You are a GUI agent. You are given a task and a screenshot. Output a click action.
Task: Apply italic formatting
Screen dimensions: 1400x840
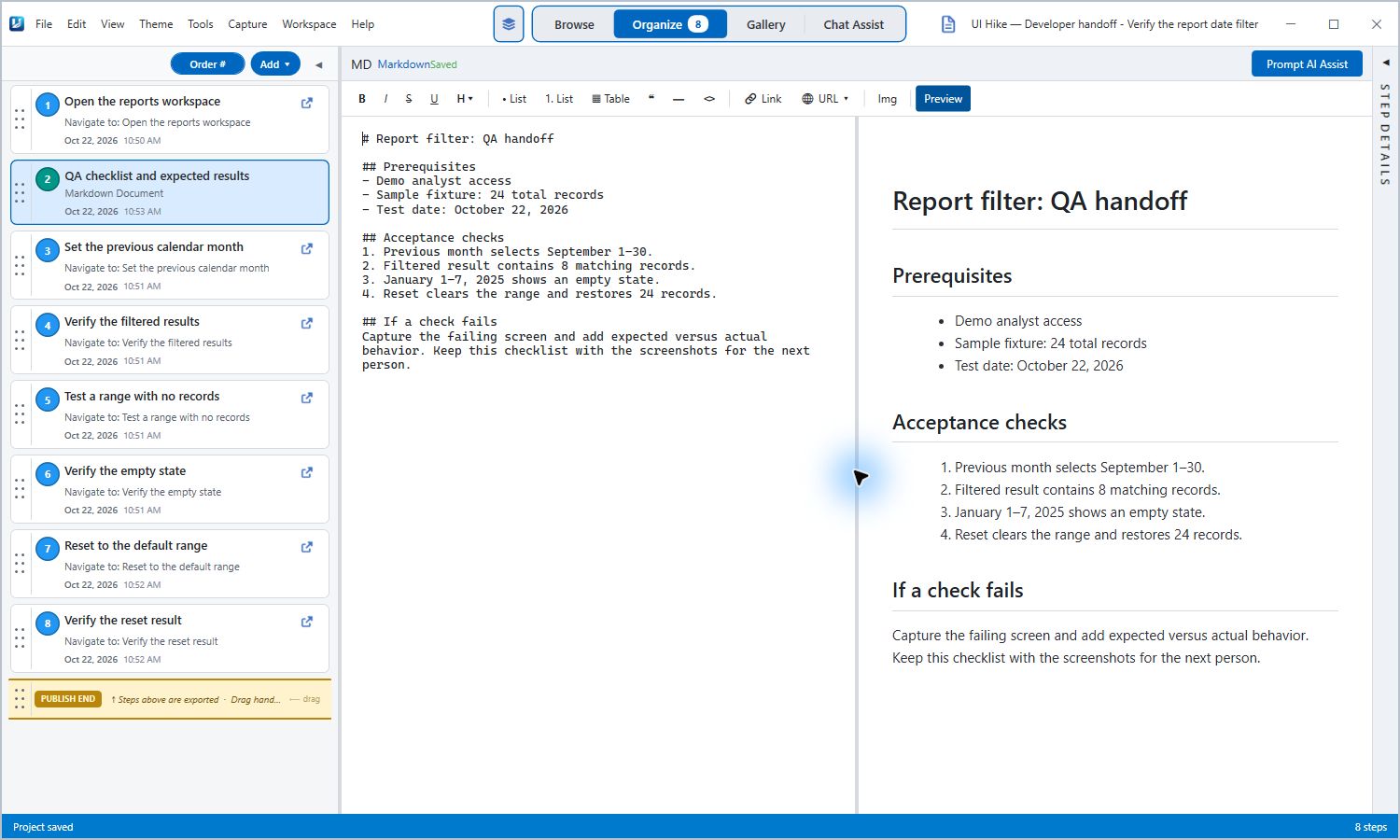[x=385, y=99]
